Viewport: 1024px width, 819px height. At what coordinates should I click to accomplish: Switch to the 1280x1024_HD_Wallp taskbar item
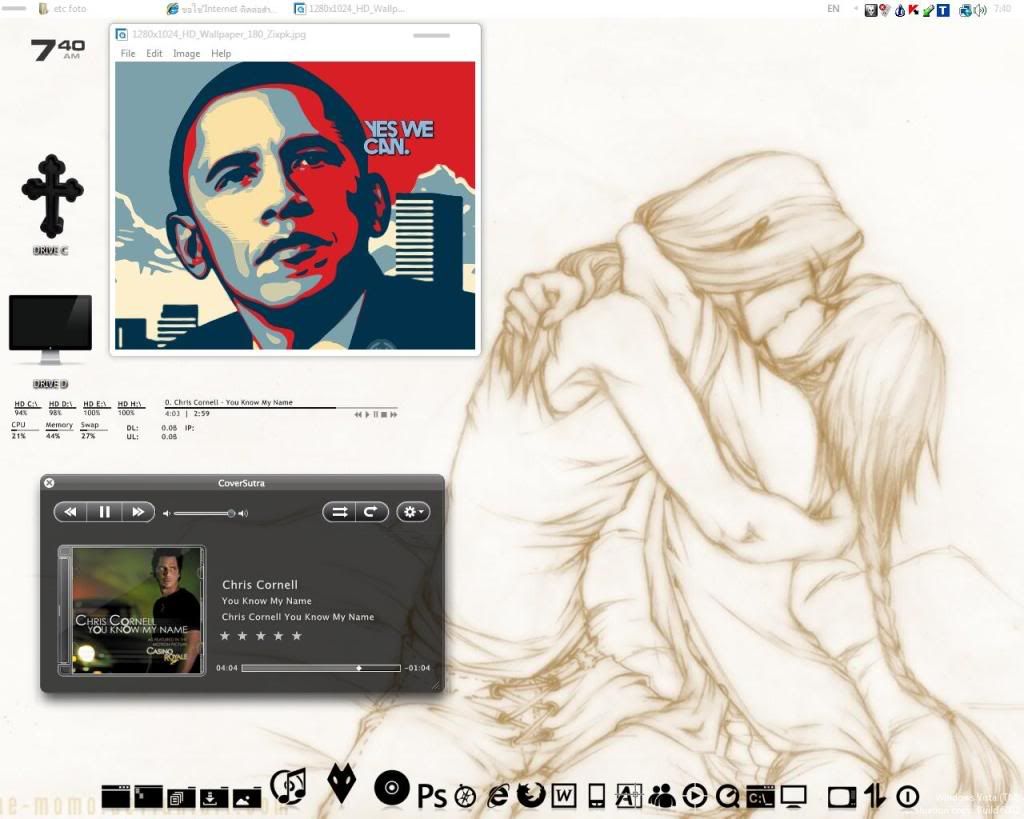pos(349,9)
